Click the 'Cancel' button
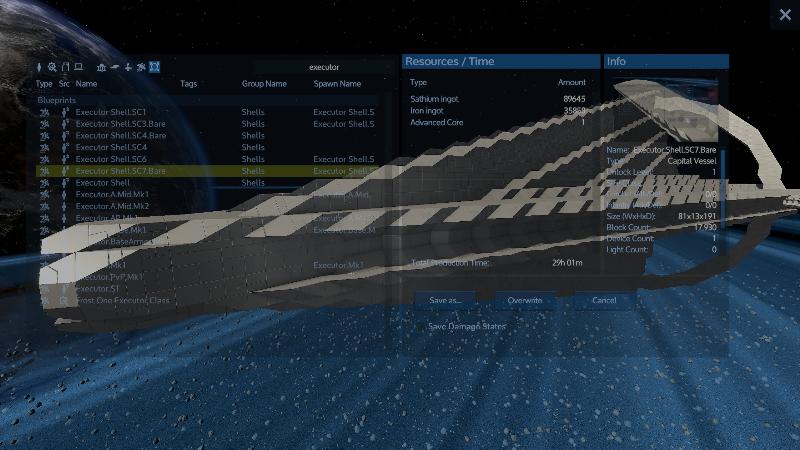Screen dimensions: 800x450 (x=604, y=301)
